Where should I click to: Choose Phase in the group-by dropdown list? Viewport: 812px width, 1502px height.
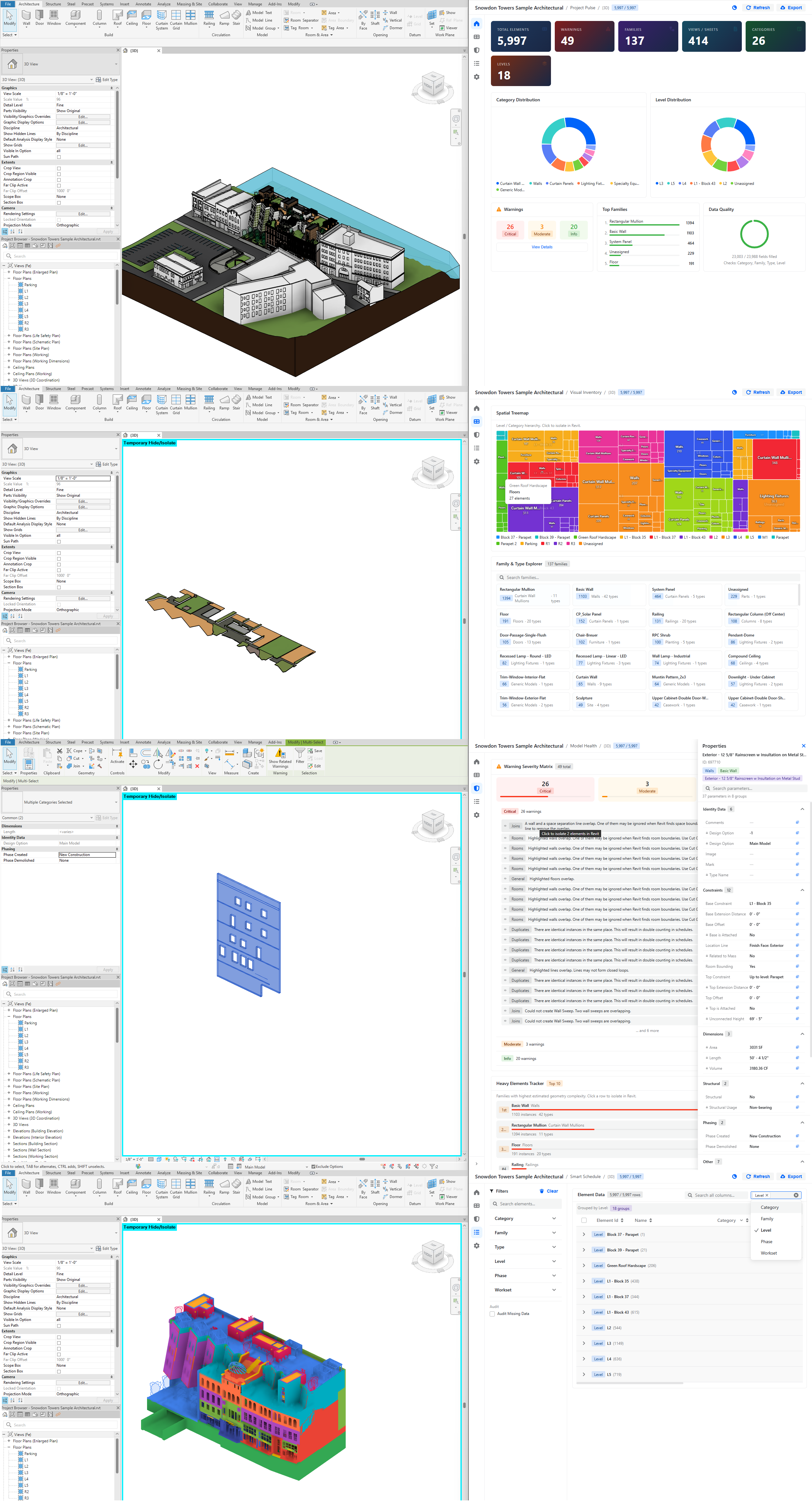[766, 1241]
